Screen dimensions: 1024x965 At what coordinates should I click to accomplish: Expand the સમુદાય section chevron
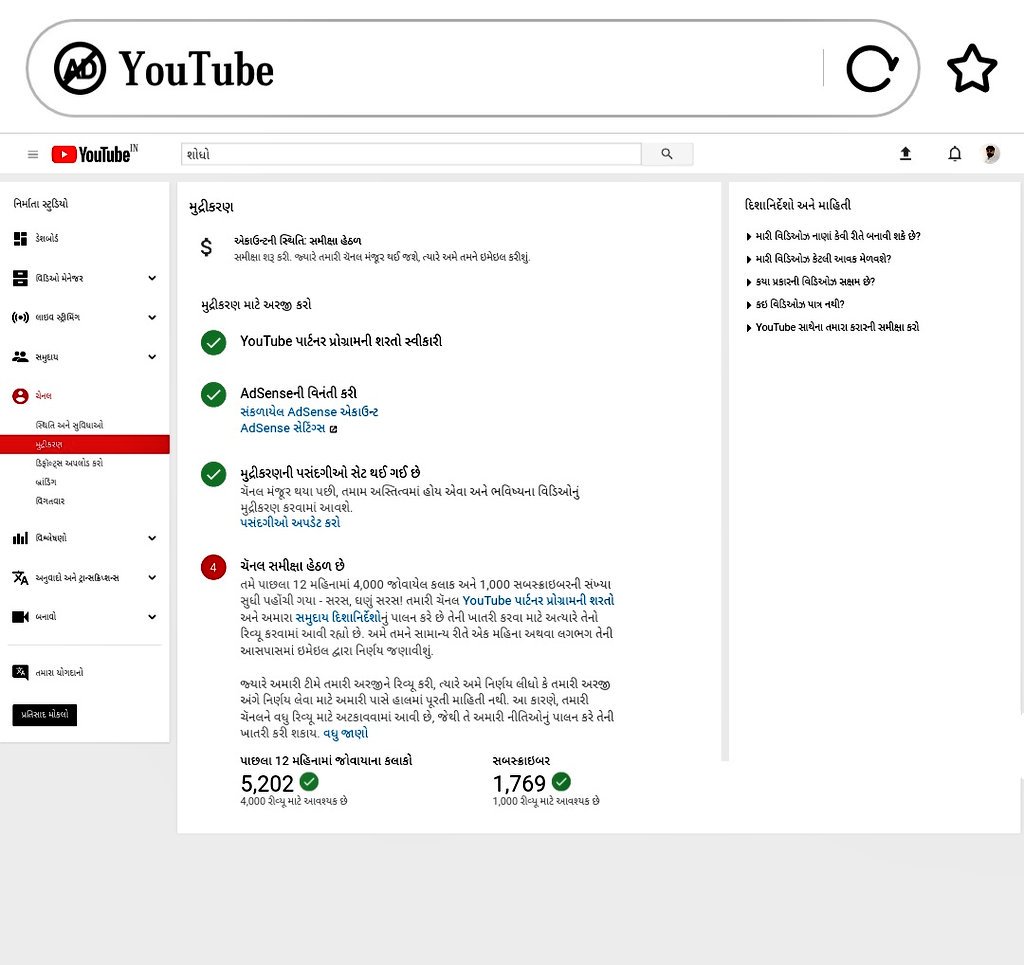pos(152,356)
